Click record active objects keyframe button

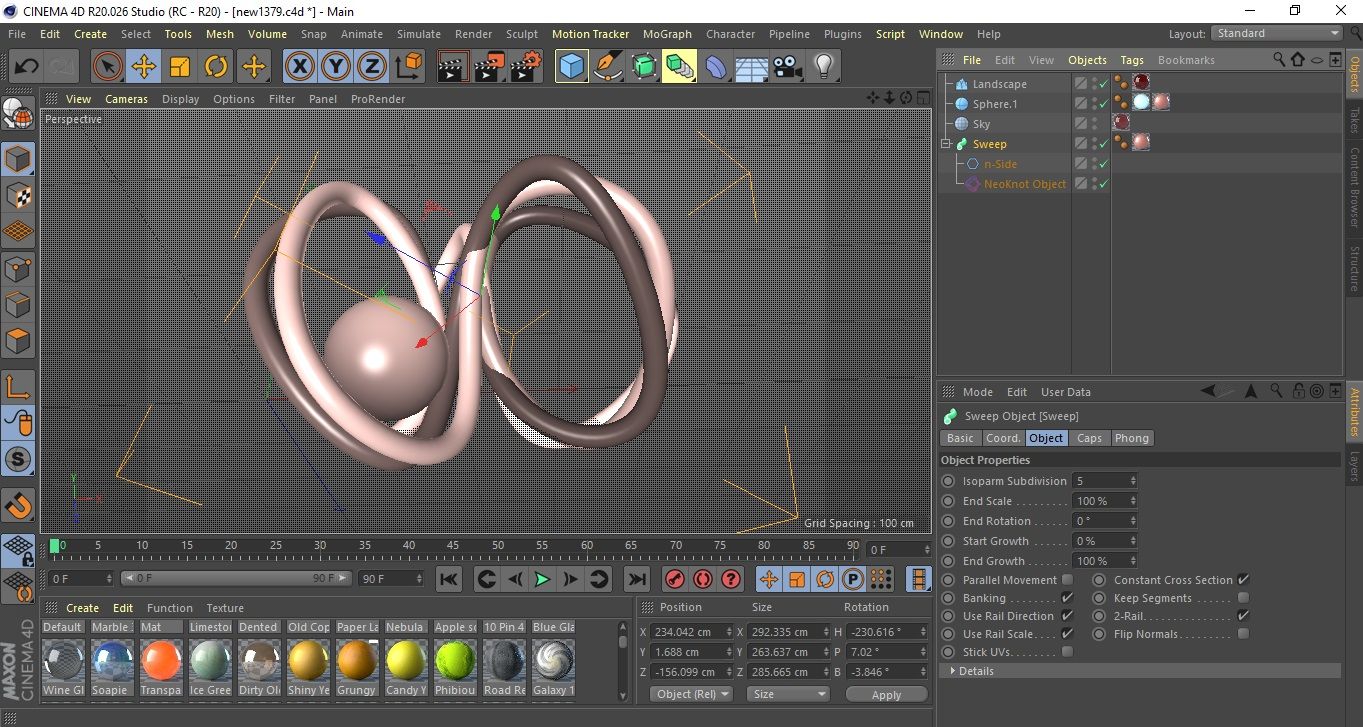674,579
